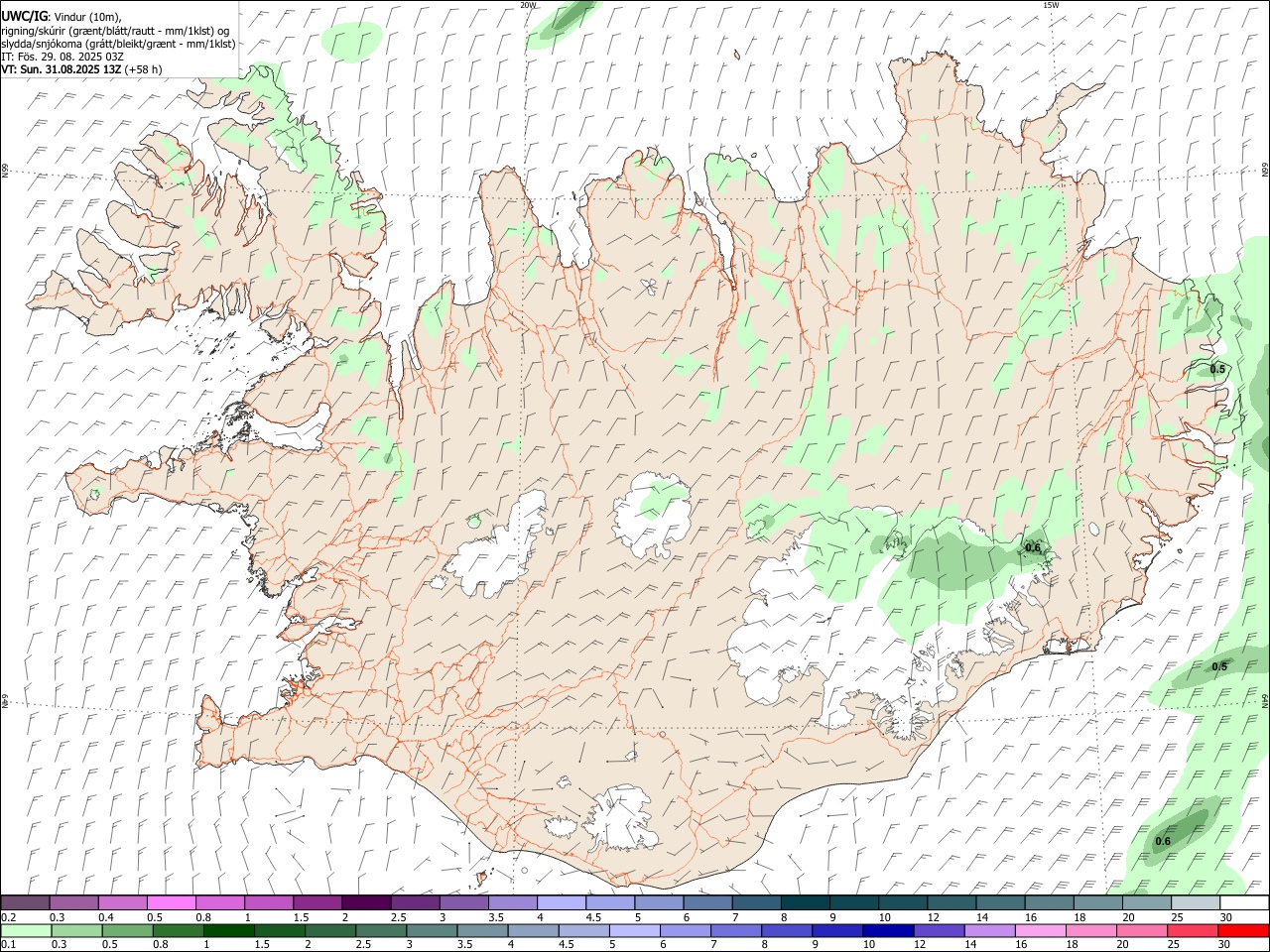This screenshot has width=1270, height=952.
Task: Click the 0.5 value label on the east fjords
Action: click(x=1217, y=369)
